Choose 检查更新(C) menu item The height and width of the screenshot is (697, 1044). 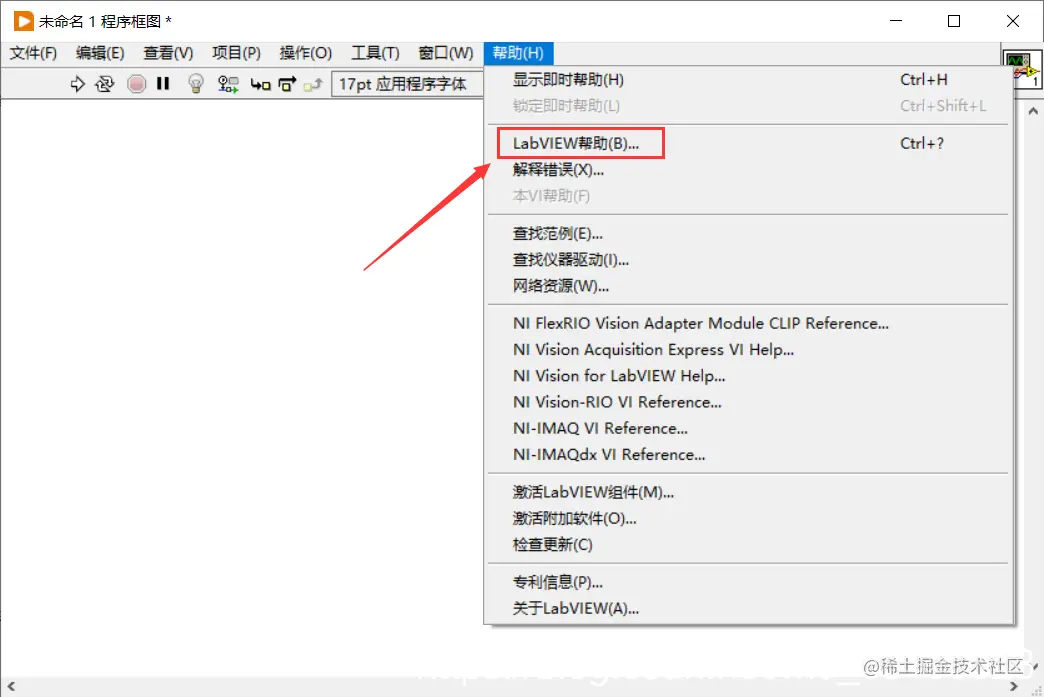click(750, 545)
